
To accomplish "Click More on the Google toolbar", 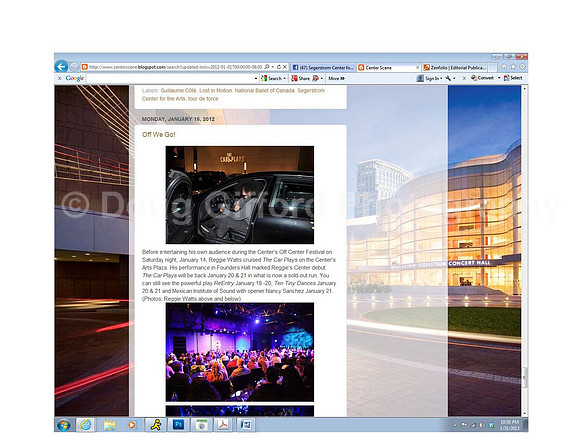I will pyautogui.click(x=336, y=78).
